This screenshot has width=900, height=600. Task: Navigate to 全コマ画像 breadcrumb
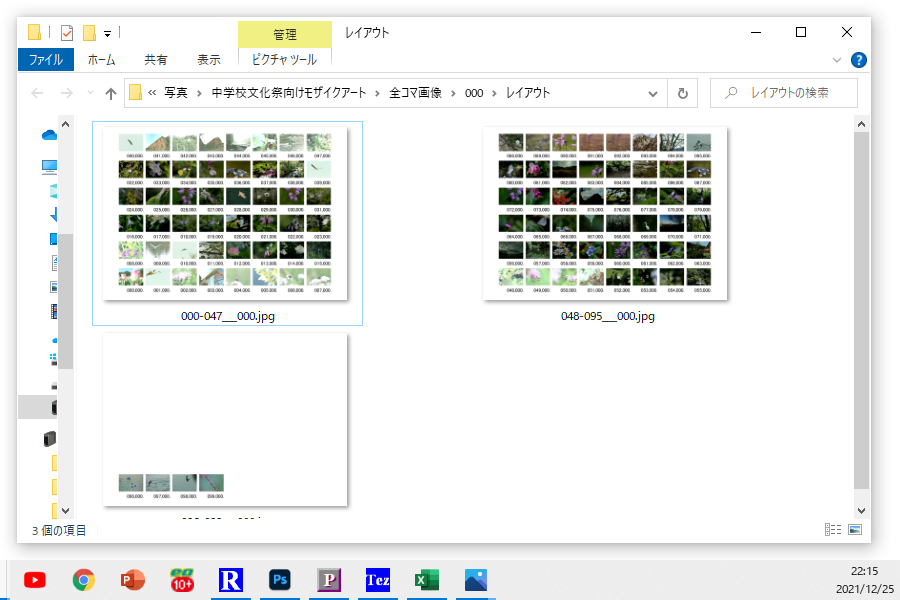tap(416, 93)
